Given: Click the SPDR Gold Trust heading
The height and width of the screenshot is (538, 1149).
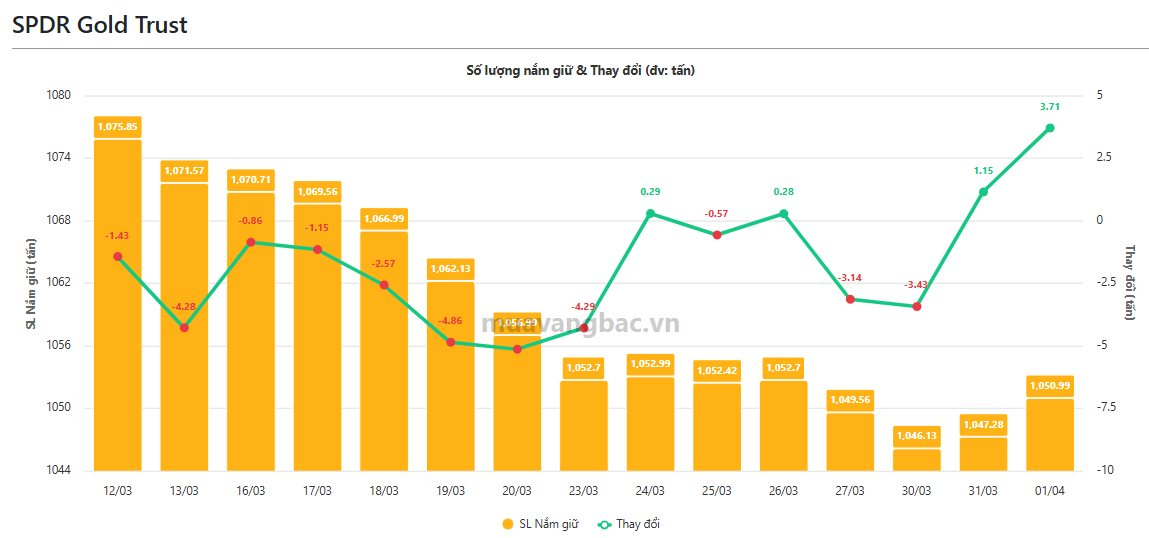Looking at the screenshot, I should tap(100, 26).
